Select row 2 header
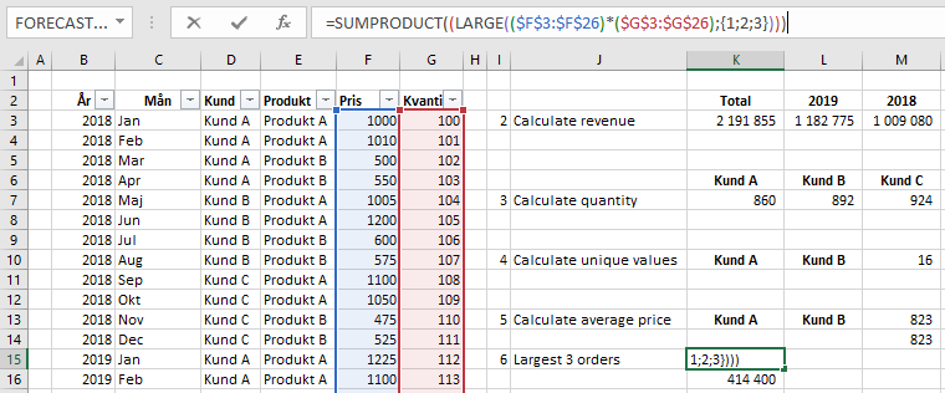945x393 pixels. [14, 101]
